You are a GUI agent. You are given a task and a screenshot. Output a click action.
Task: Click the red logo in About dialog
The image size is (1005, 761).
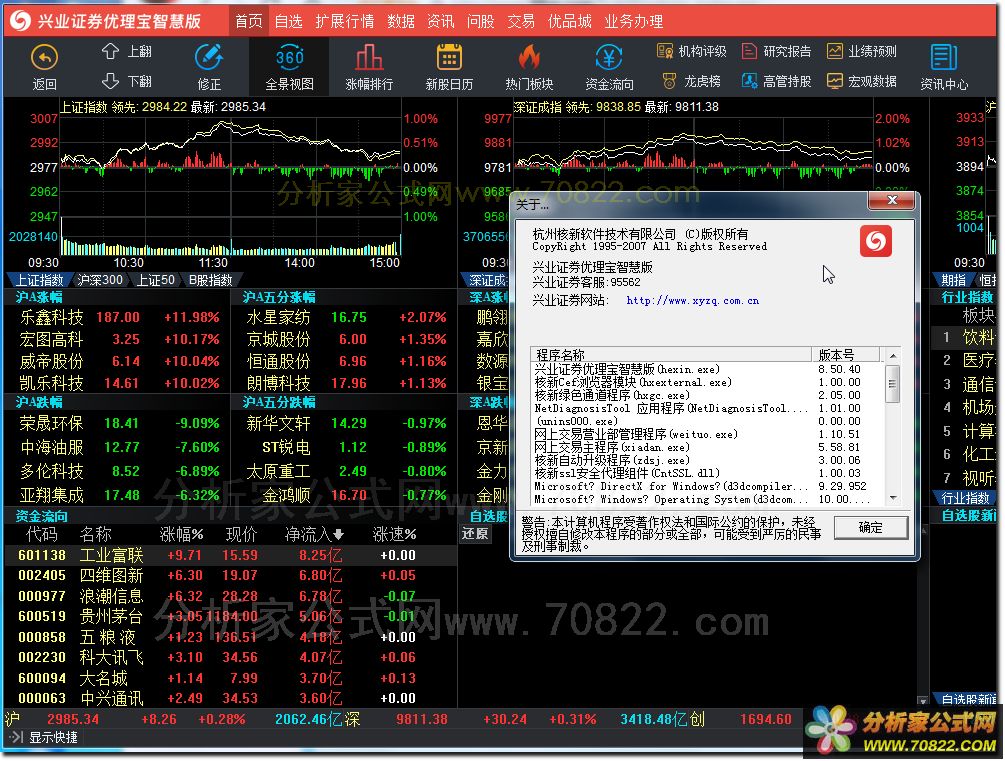(876, 240)
